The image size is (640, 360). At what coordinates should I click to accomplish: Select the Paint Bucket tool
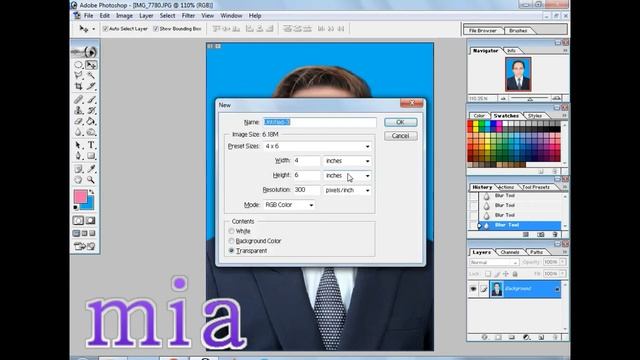tap(91, 121)
